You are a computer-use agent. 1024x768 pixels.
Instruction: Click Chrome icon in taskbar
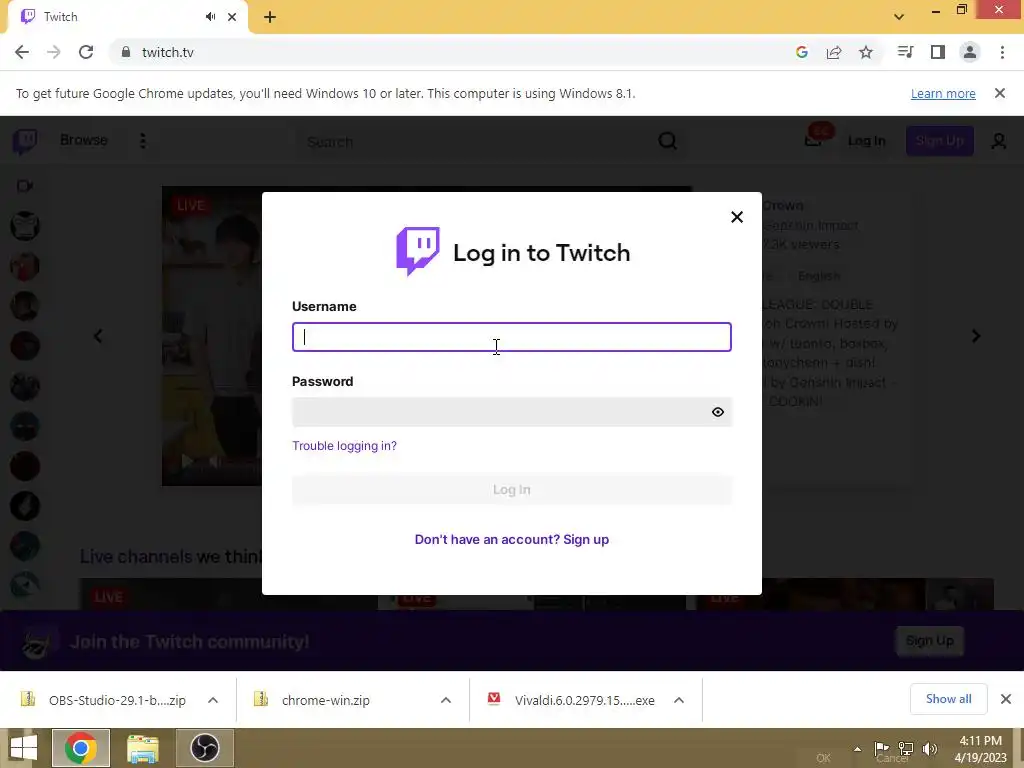tap(81, 748)
